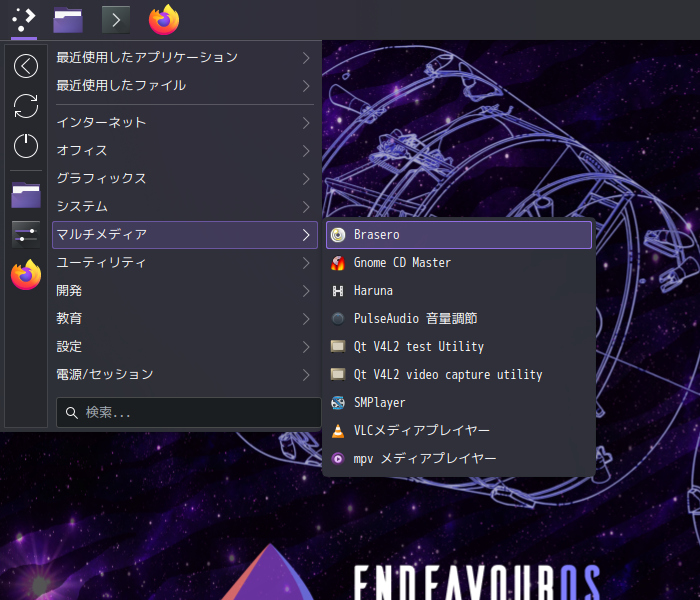Launch Firefox from the top panel
This screenshot has width=700, height=600.
[x=164, y=20]
